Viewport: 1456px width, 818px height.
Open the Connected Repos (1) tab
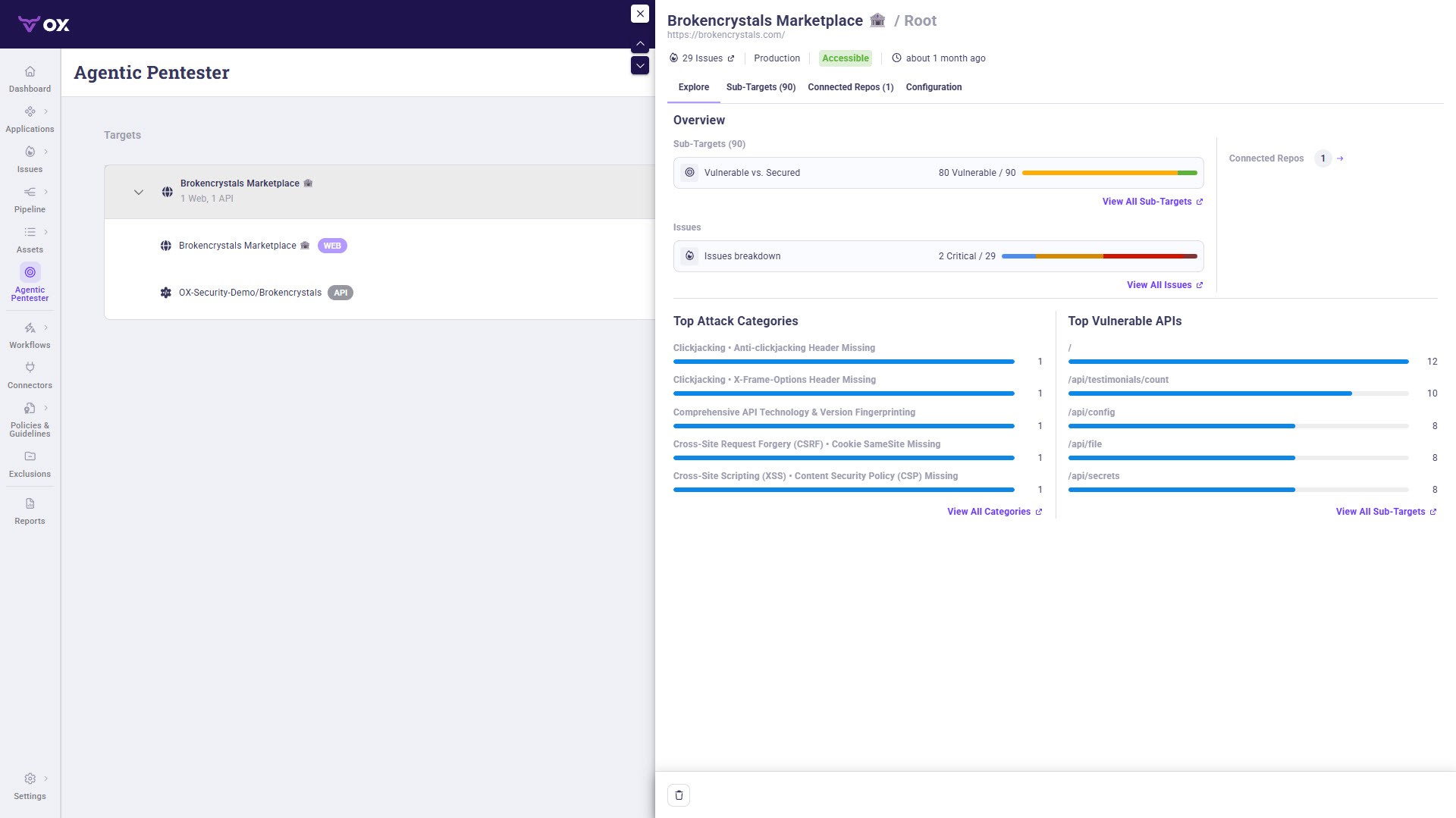pos(850,87)
